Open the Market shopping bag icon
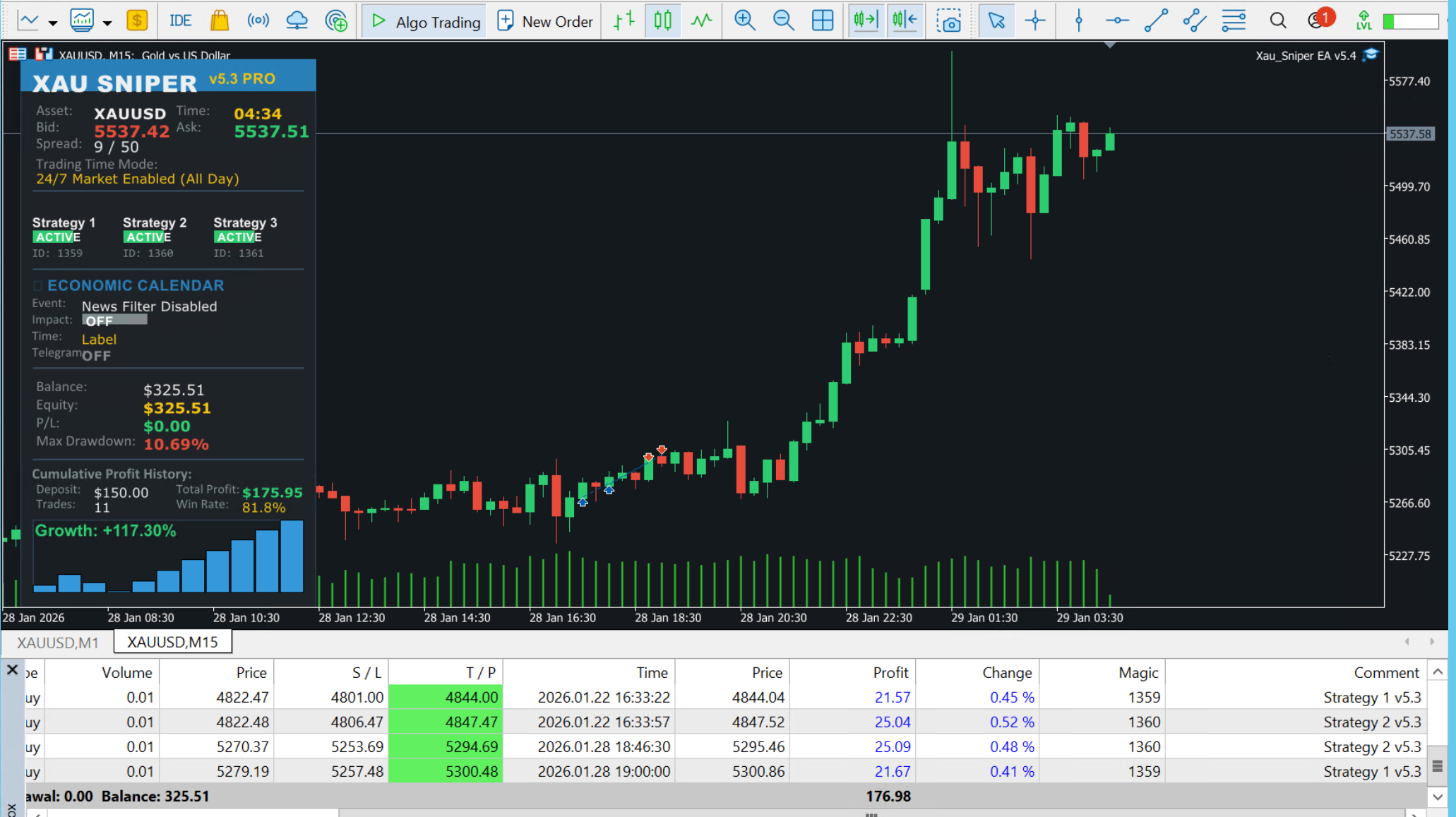This screenshot has height=817, width=1456. click(220, 21)
